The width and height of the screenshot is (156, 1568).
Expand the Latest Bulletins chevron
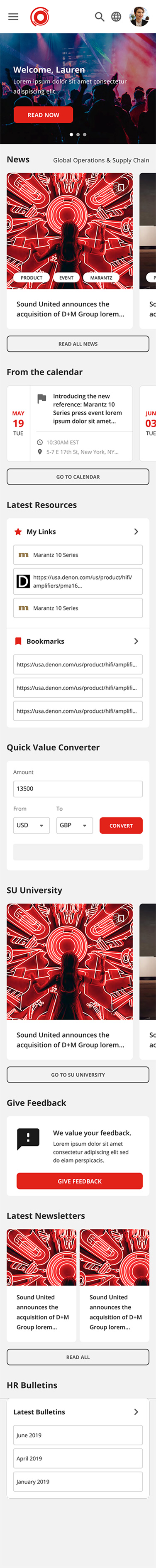136,1411
